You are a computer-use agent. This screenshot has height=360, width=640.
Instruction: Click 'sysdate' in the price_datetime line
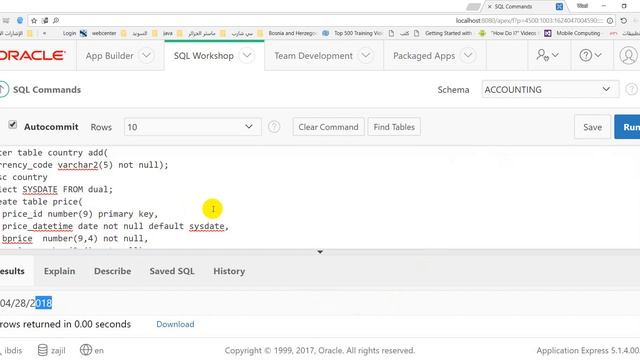pyautogui.click(x=207, y=226)
